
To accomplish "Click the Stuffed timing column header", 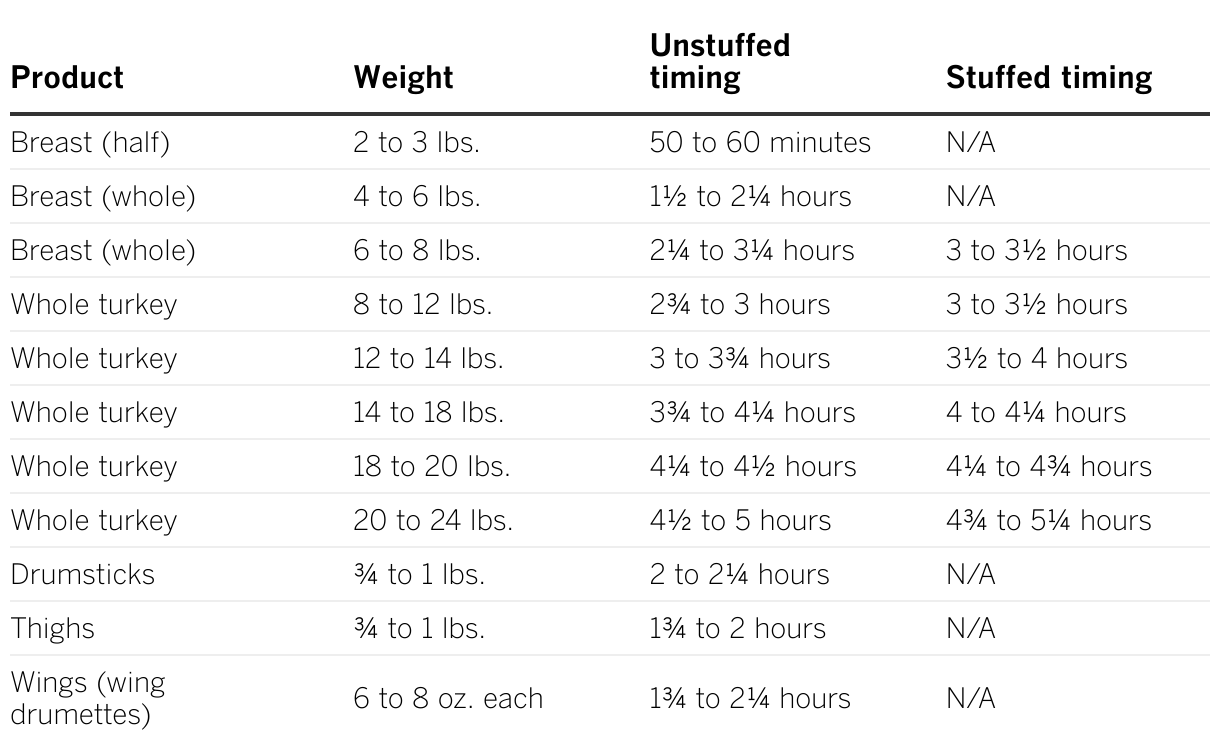I will (x=1049, y=77).
